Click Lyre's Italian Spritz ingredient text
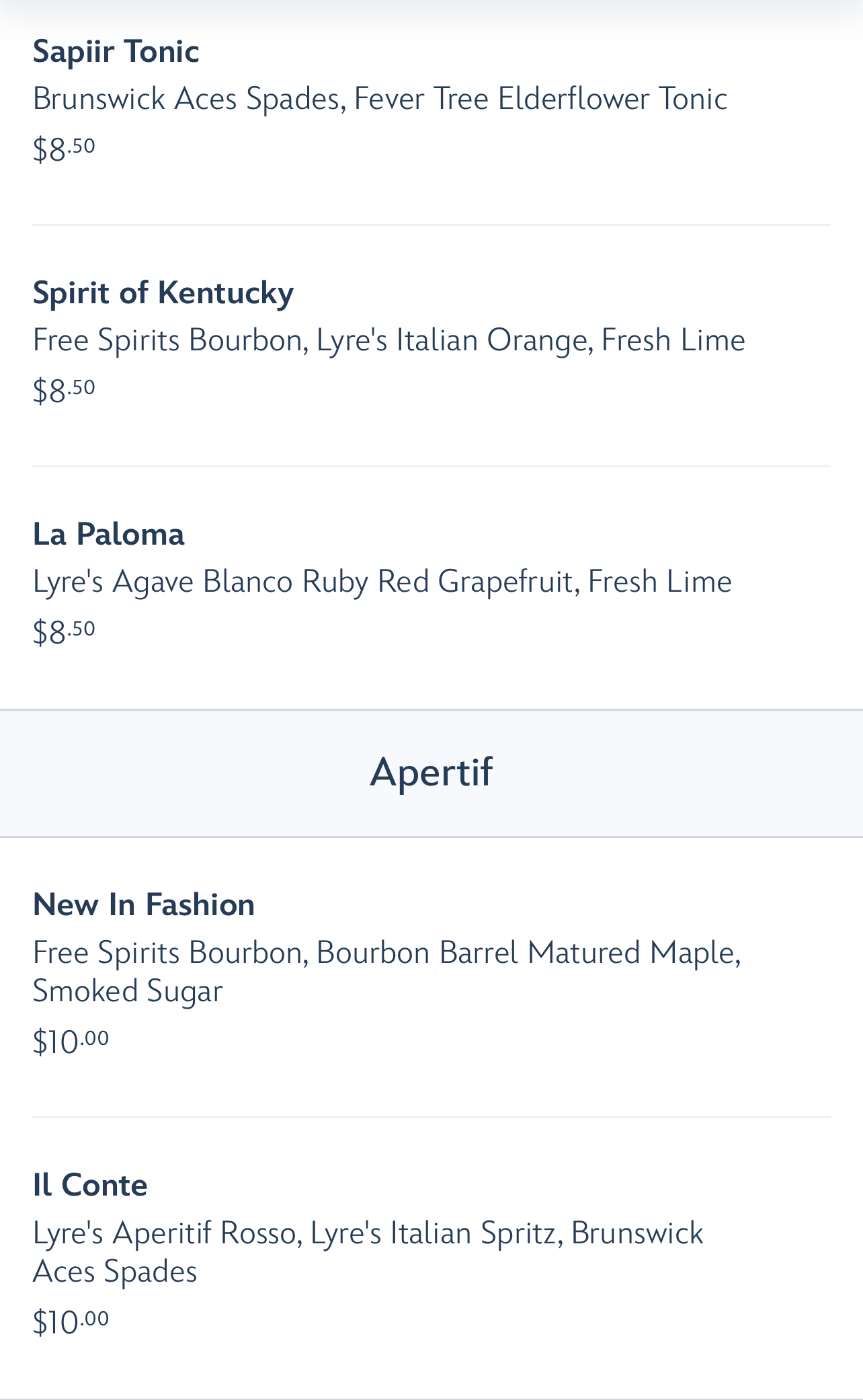The width and height of the screenshot is (863, 1400). point(436,1233)
